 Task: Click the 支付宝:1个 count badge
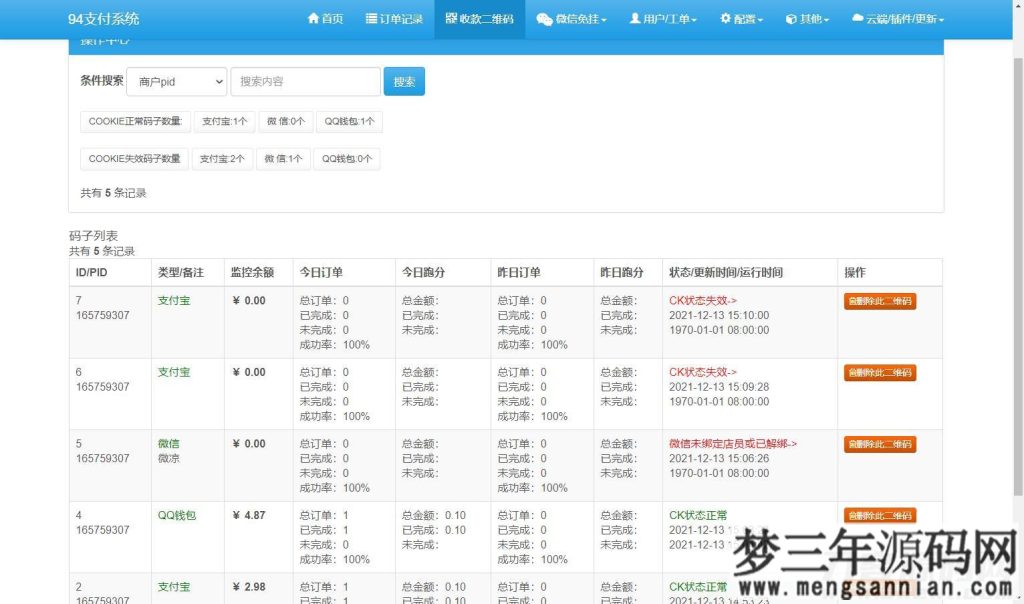click(x=222, y=121)
